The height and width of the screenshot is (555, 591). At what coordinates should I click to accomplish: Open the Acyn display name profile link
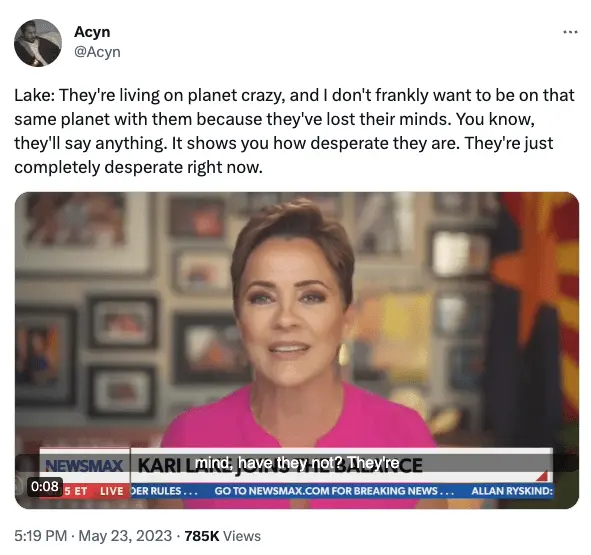92,32
